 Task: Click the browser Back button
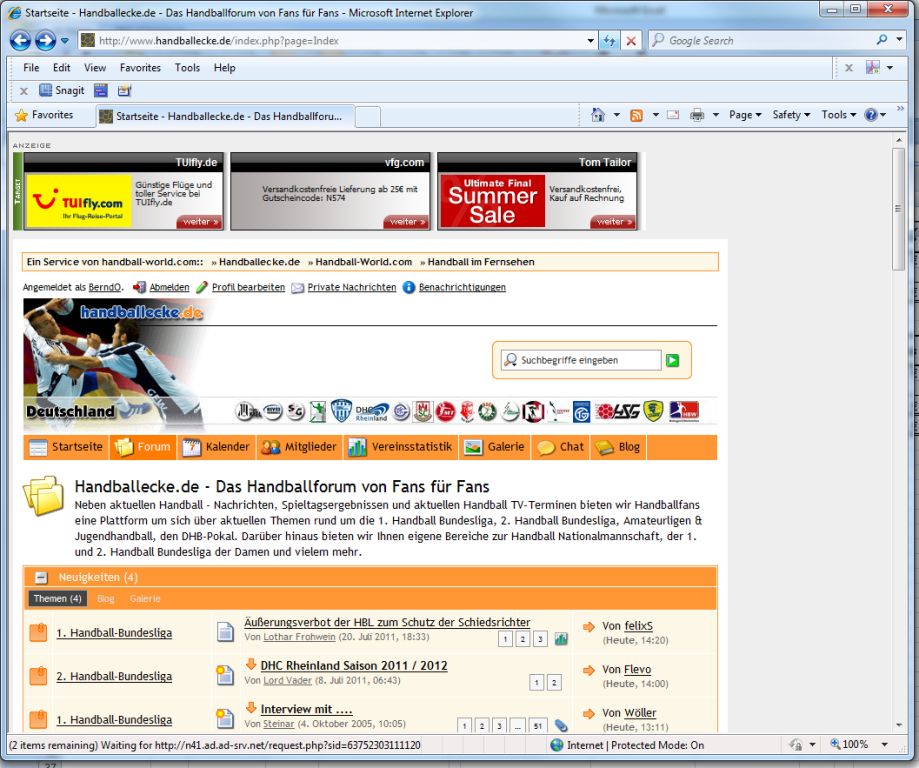(x=20, y=41)
